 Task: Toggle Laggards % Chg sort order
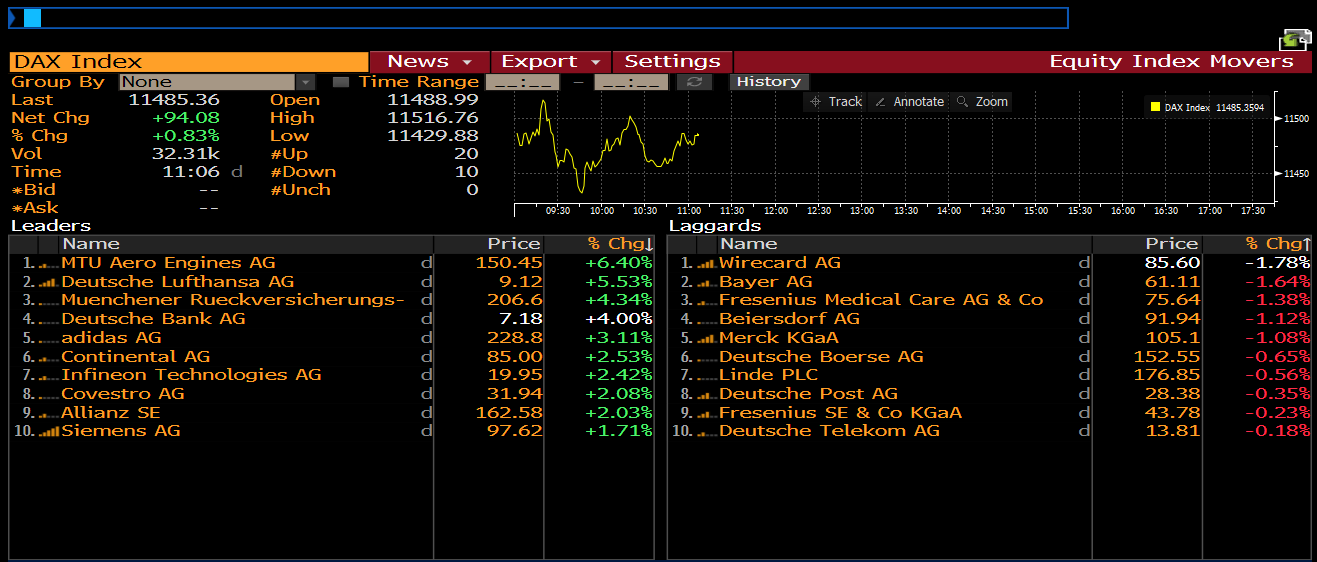1277,244
